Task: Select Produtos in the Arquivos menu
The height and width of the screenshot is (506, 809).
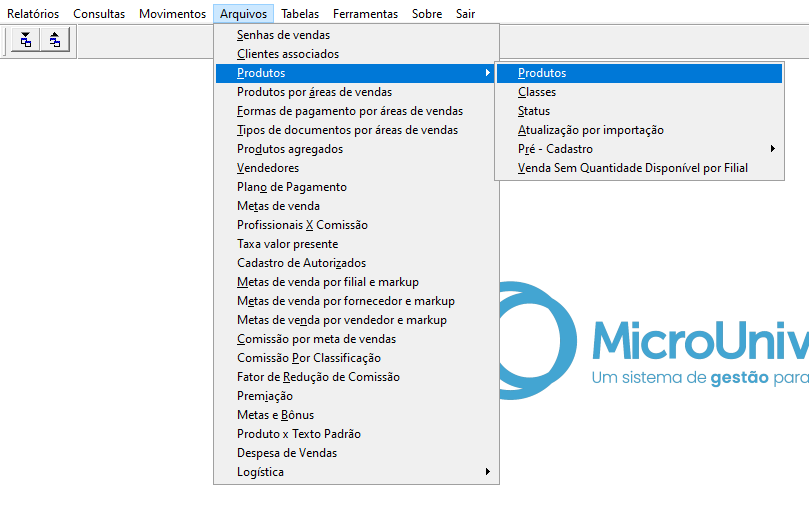Action: 261,73
